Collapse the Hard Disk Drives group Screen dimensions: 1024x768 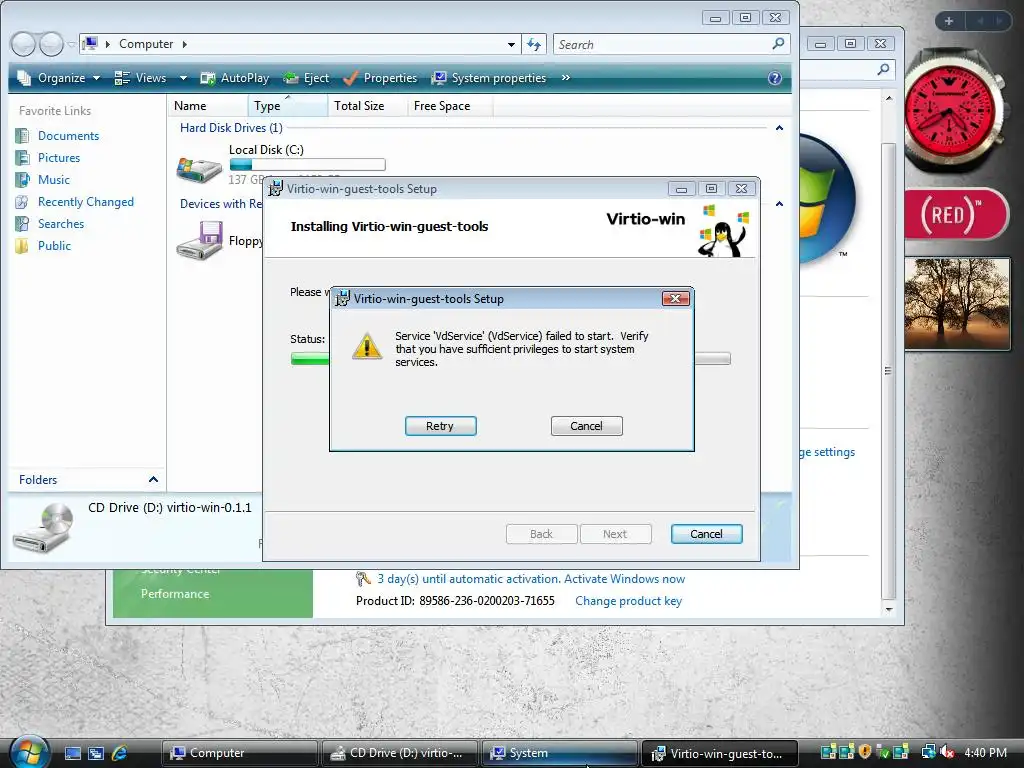(x=779, y=128)
